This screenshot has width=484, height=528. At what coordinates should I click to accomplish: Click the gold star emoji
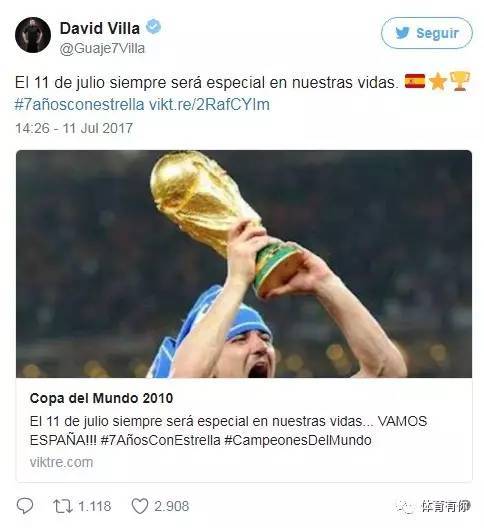tap(438, 82)
